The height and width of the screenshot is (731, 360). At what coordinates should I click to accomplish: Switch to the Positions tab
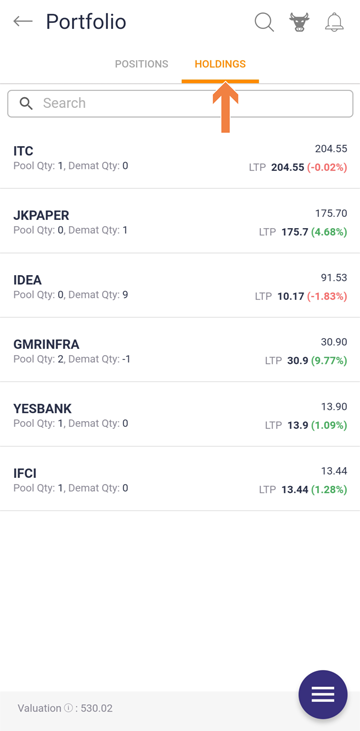click(142, 64)
